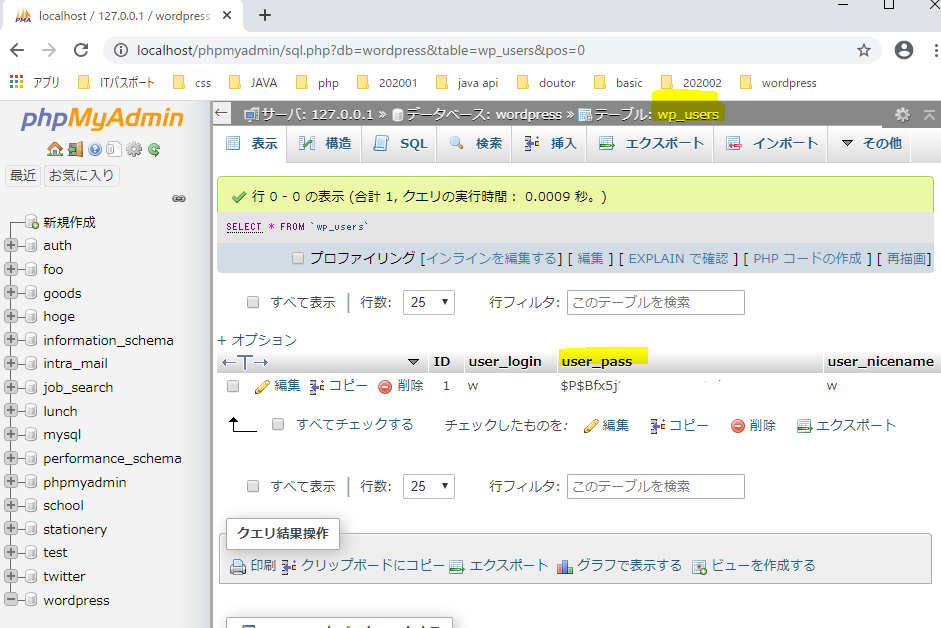941x628 pixels.
Task: Sort by user_pass column header
Action: pos(597,361)
